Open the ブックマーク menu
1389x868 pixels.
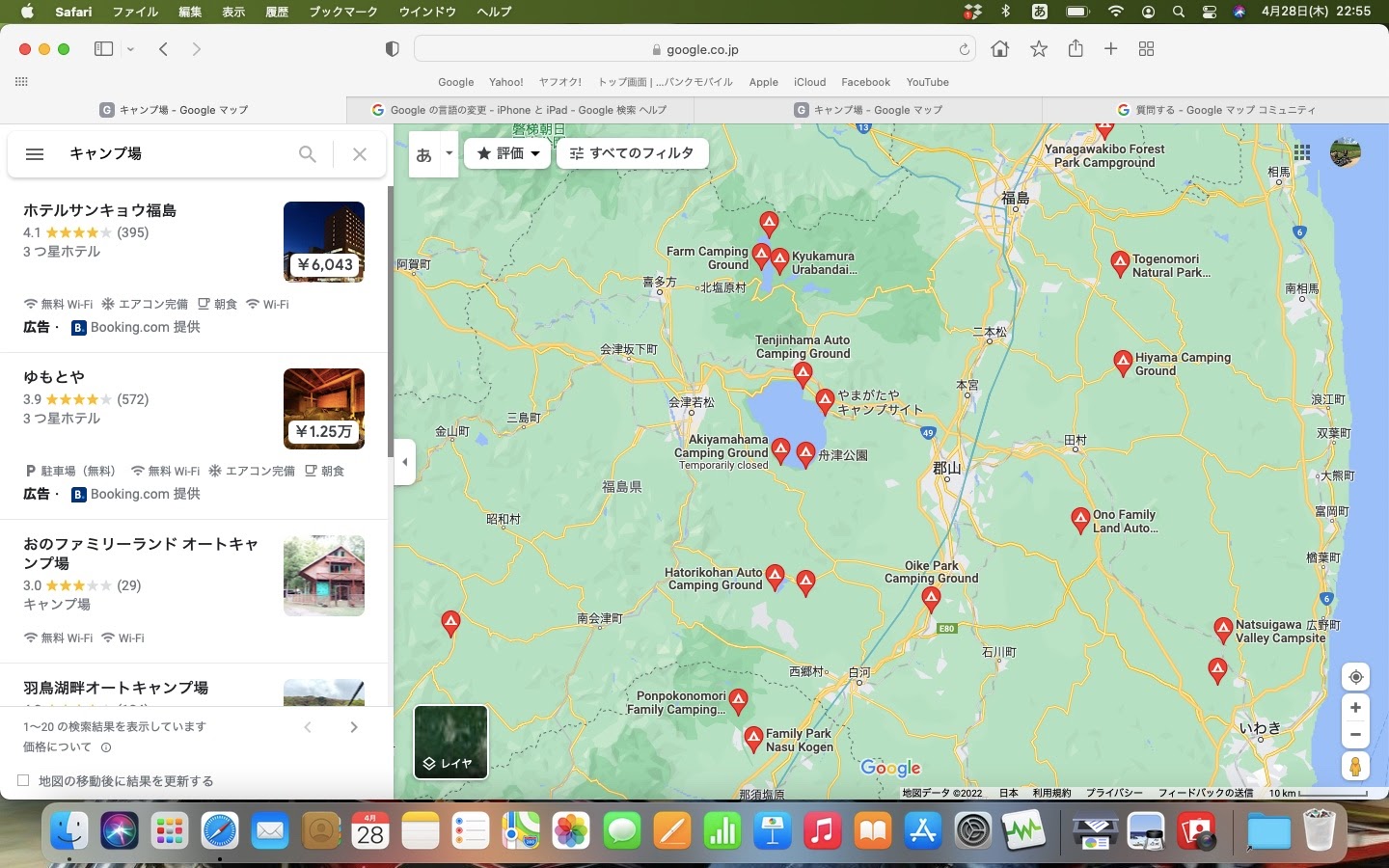point(342,13)
